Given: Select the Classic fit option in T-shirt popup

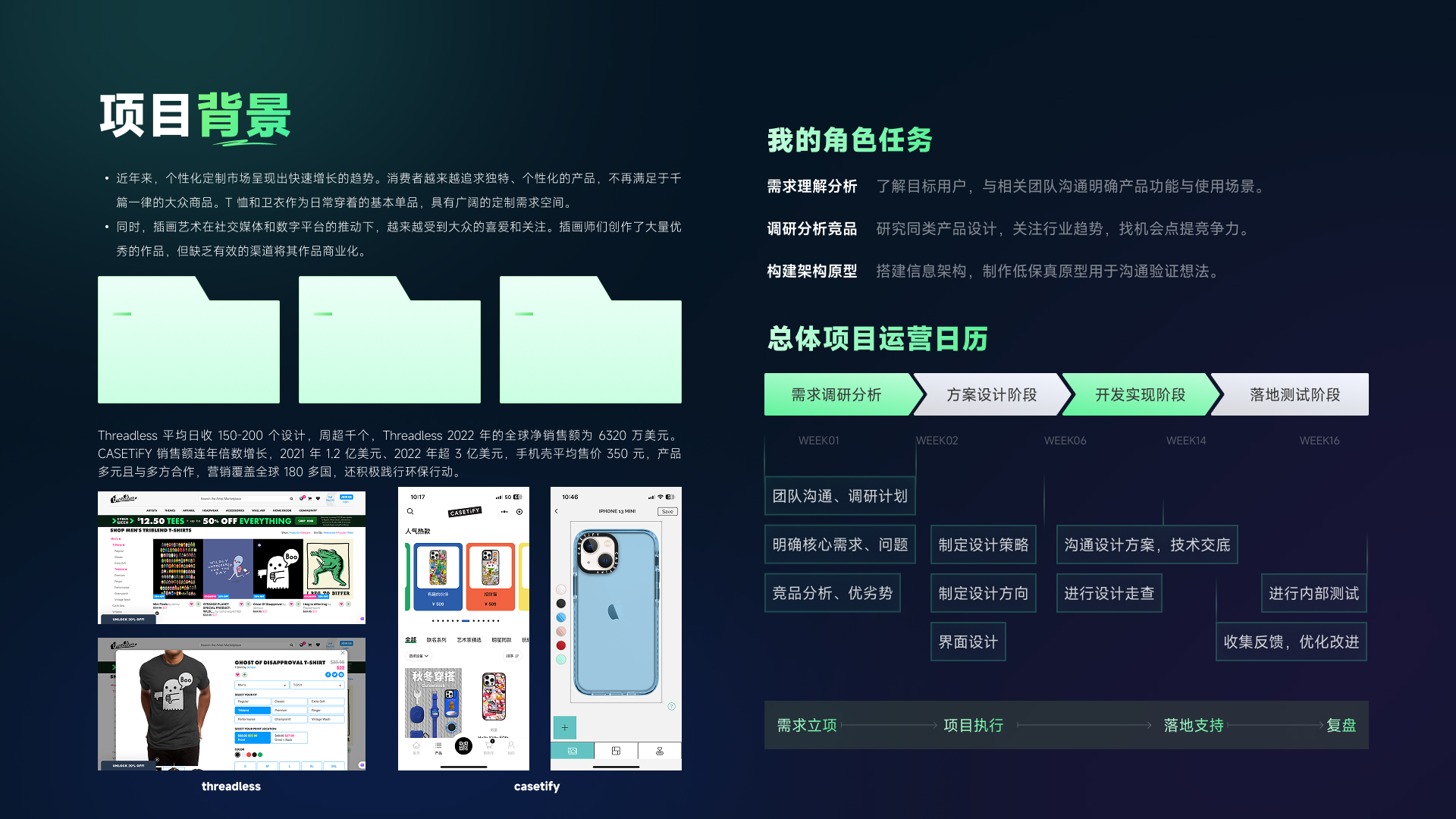Looking at the screenshot, I should click(x=290, y=701).
